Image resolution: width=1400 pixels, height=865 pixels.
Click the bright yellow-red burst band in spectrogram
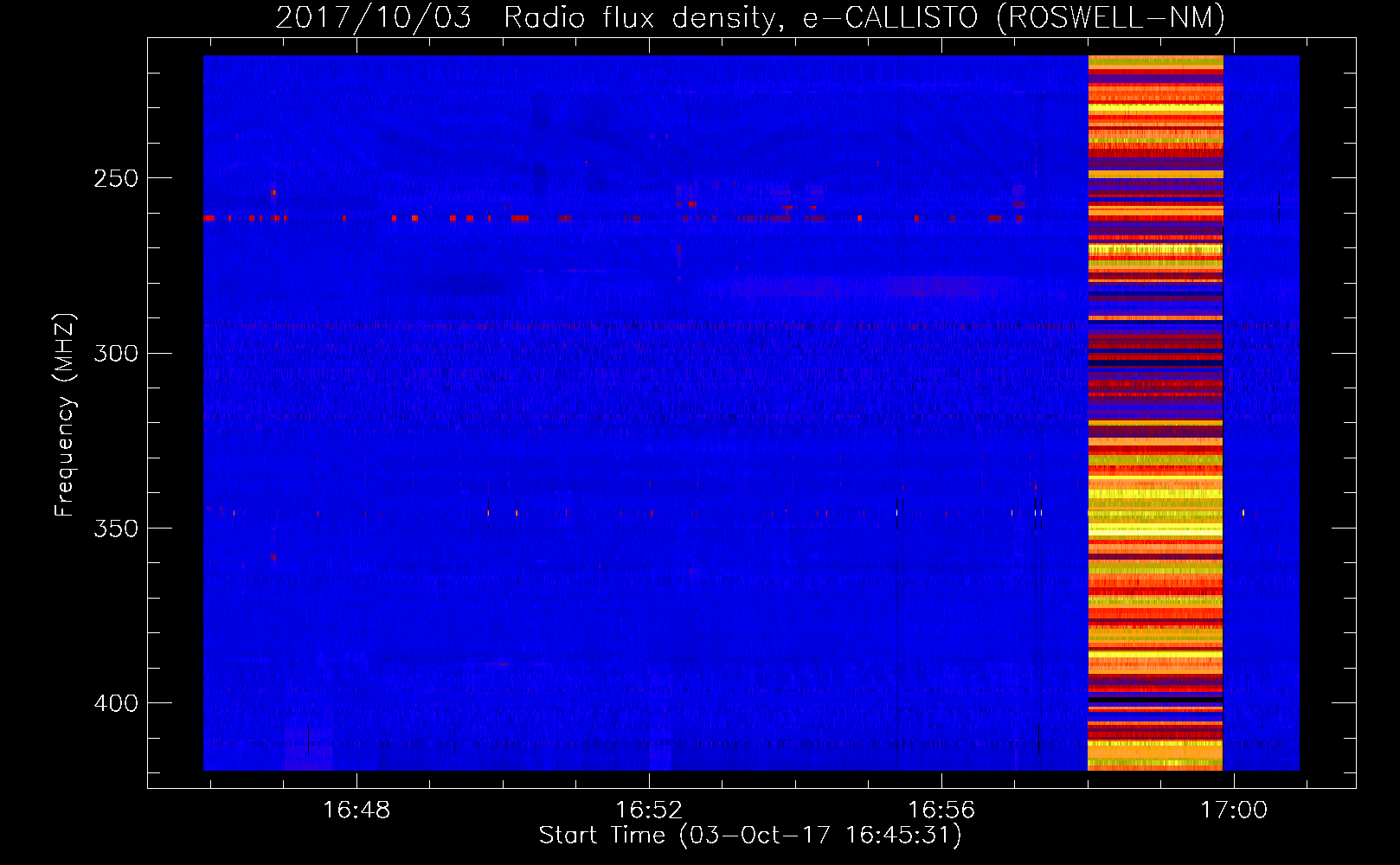(1155, 413)
